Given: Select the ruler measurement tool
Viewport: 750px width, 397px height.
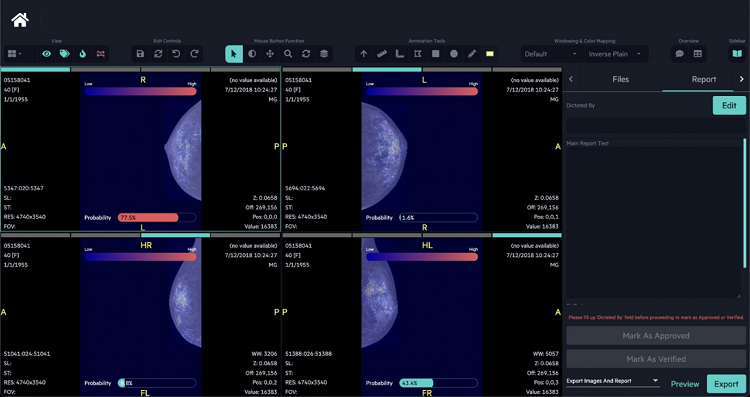Looking at the screenshot, I should [x=382, y=54].
